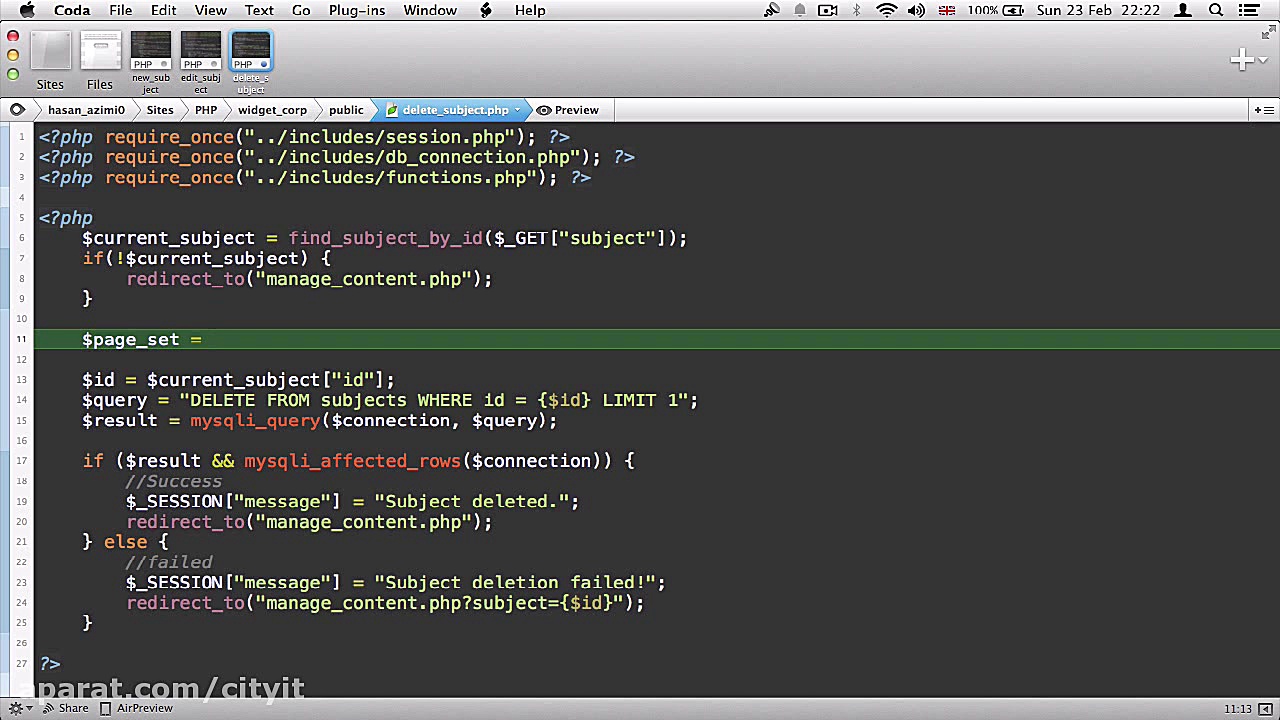The image size is (1280, 720).
Task: Open the Window menu
Action: click(x=430, y=10)
